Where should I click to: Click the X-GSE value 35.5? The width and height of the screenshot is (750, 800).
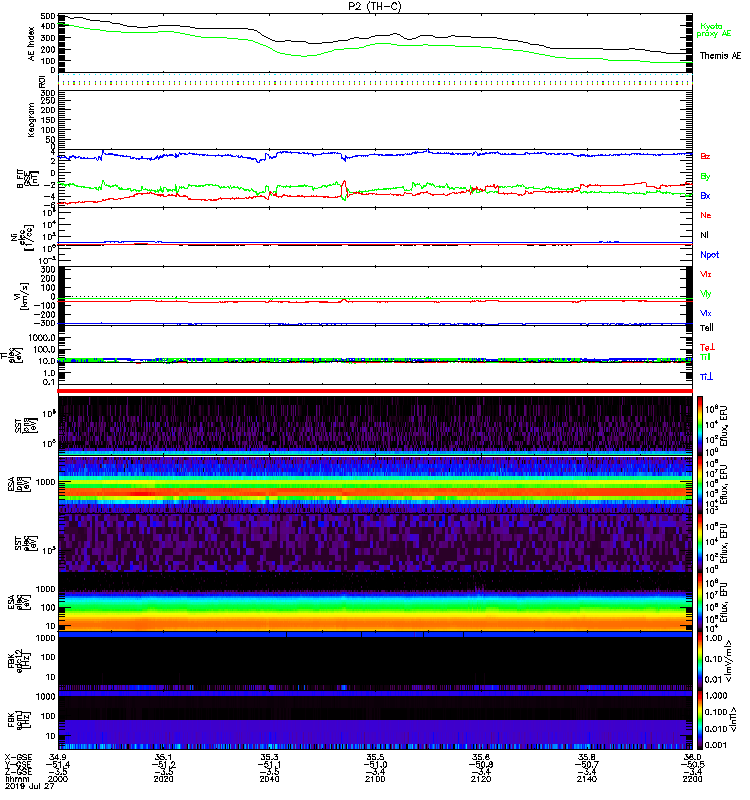375,757
